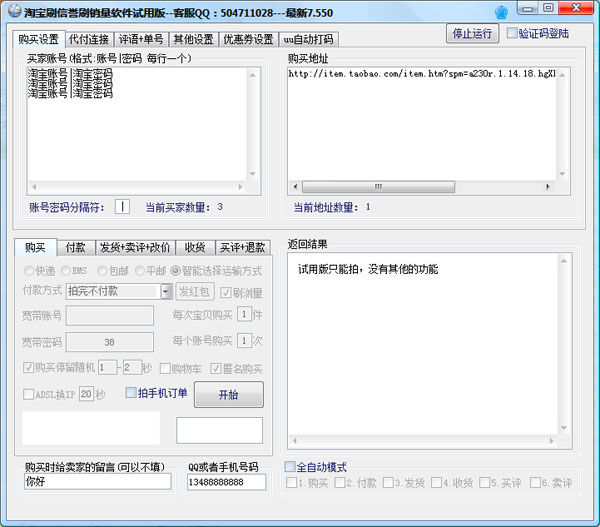Enable 拍手机订单 checkbox
The image size is (600, 527).
coord(131,392)
